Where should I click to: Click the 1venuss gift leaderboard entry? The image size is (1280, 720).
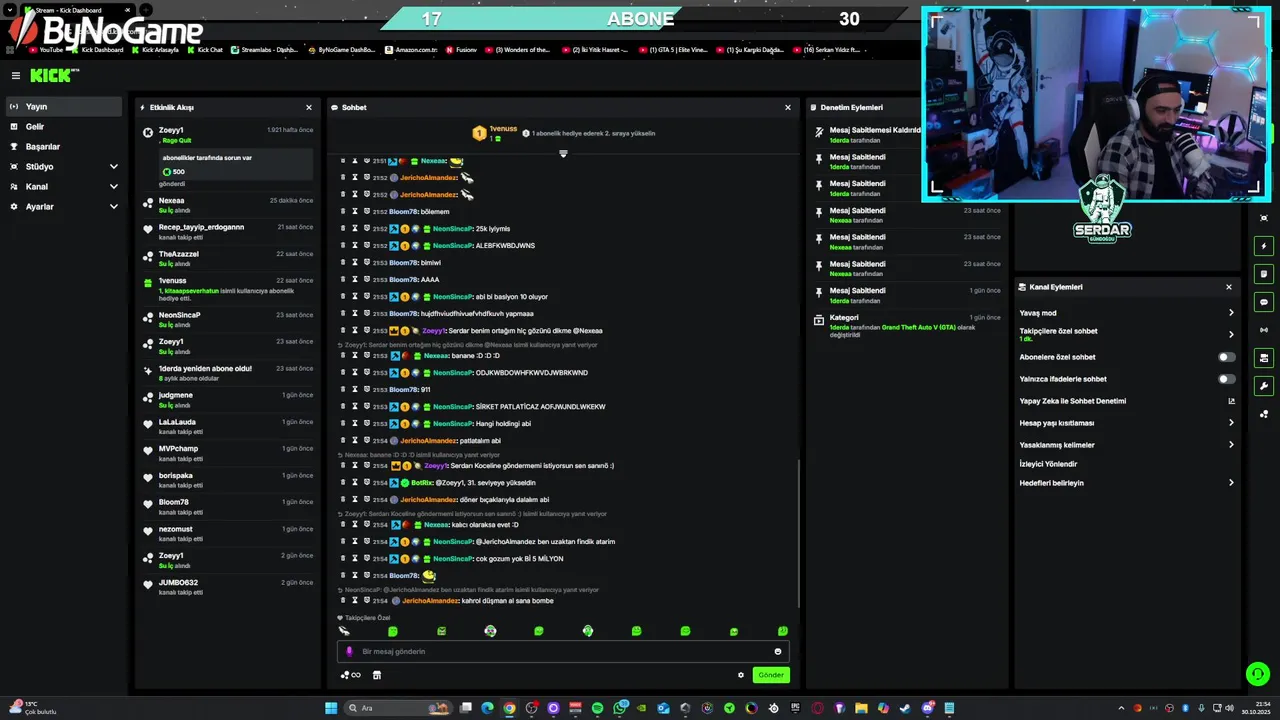495,133
